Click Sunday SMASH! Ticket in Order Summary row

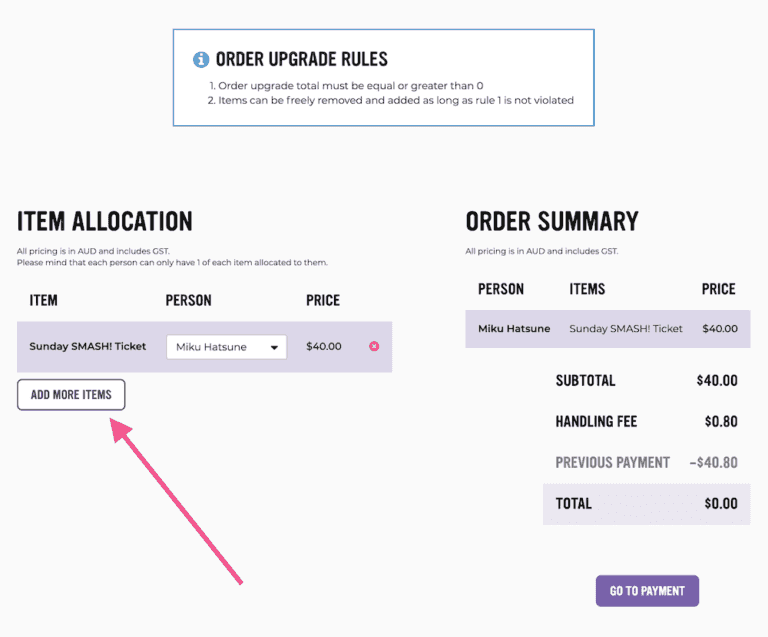click(626, 328)
